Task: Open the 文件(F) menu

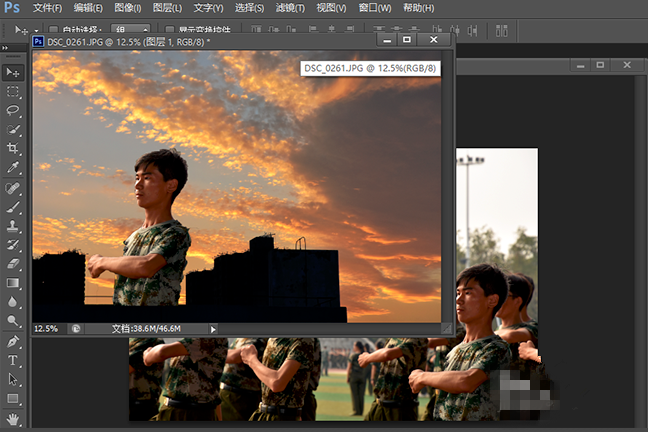Action: tap(48, 8)
